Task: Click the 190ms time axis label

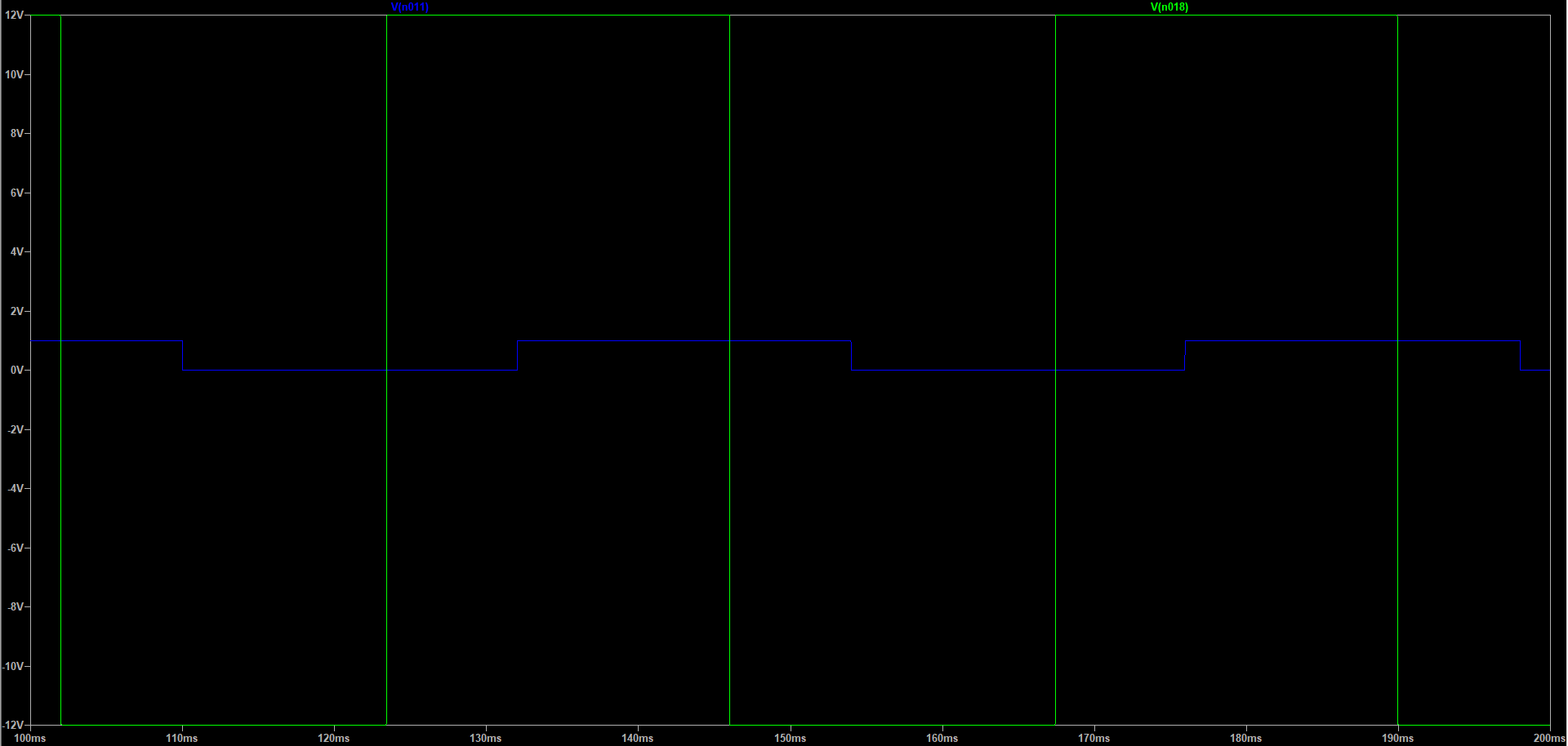Action: tap(1398, 738)
